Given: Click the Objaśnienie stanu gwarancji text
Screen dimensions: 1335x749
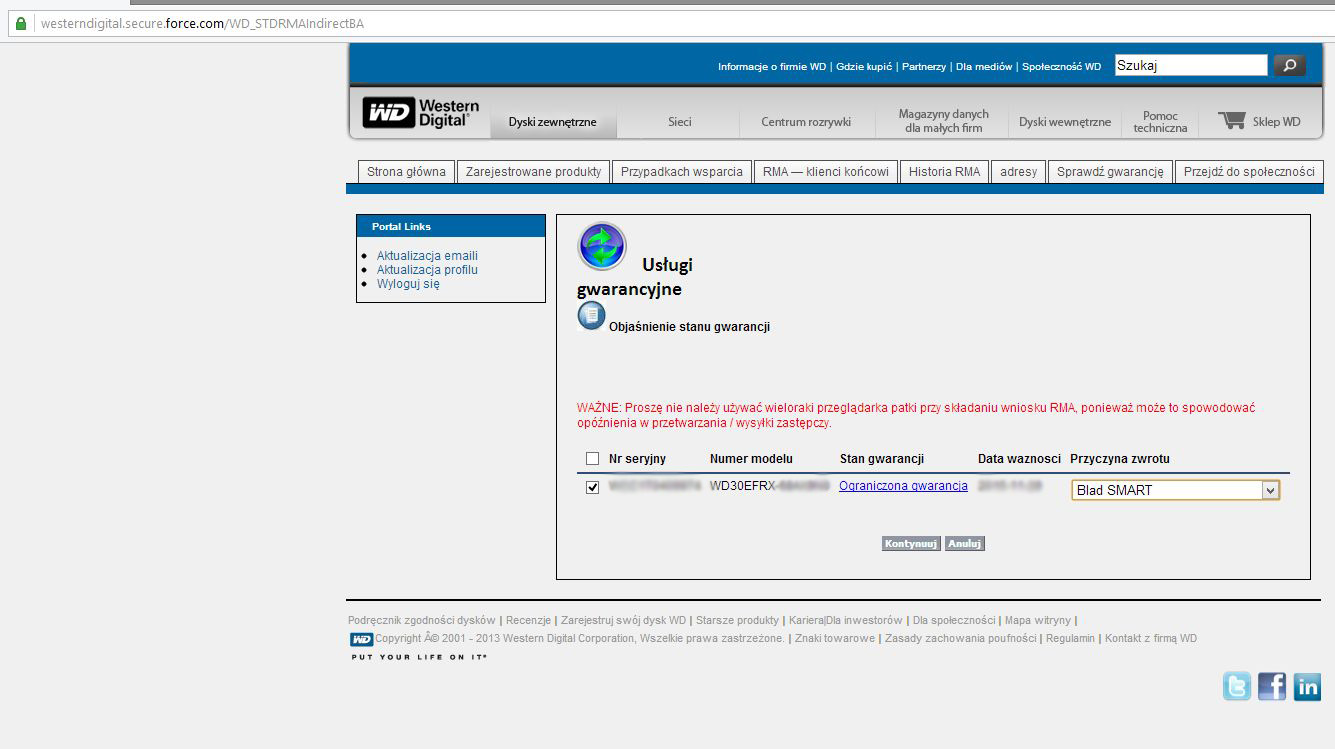Looking at the screenshot, I should (689, 327).
